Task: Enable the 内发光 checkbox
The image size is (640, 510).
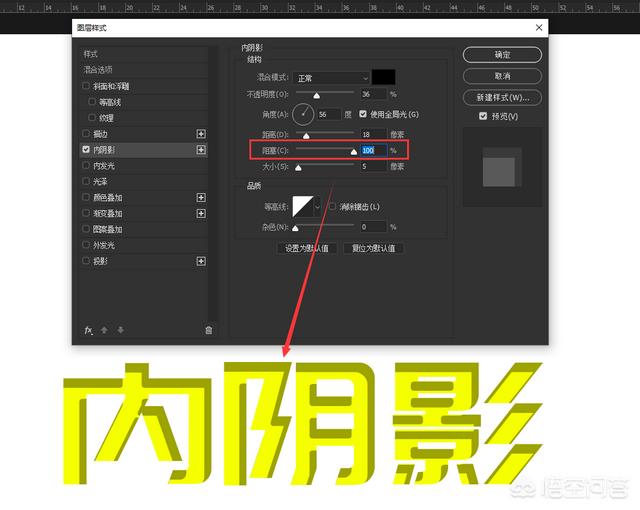Action: point(86,165)
